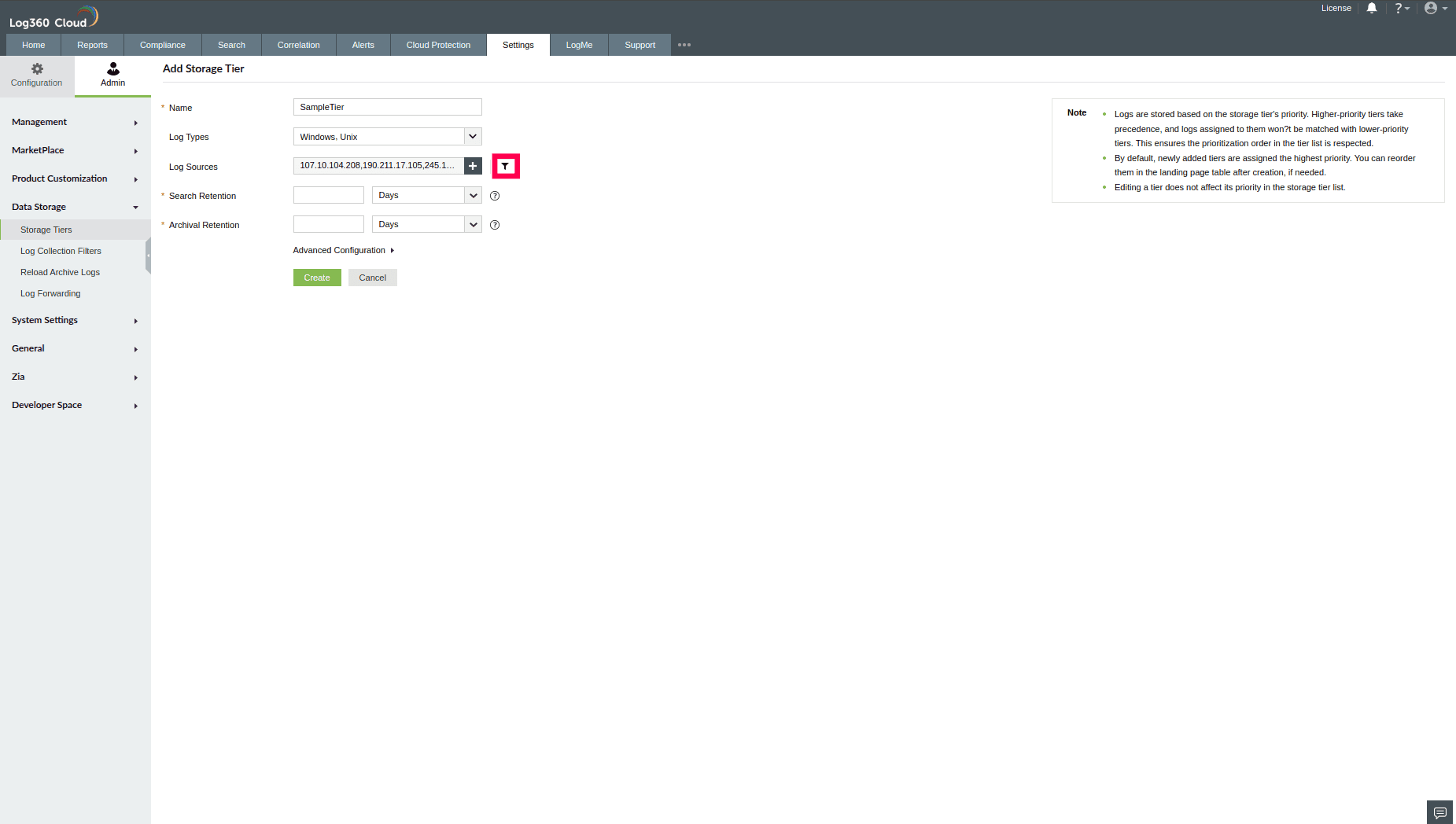Open the Cloud Protection tab

click(438, 45)
